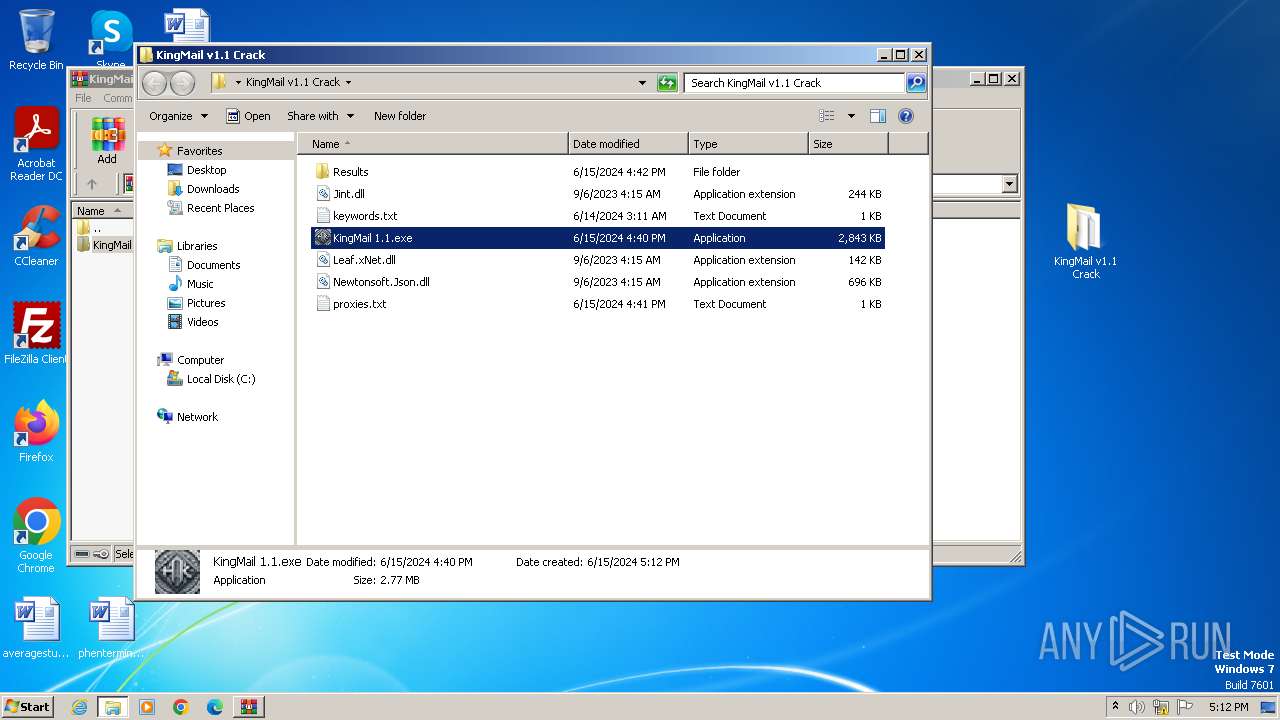
Task: Open Firefox desktop shortcut
Action: pos(36,431)
